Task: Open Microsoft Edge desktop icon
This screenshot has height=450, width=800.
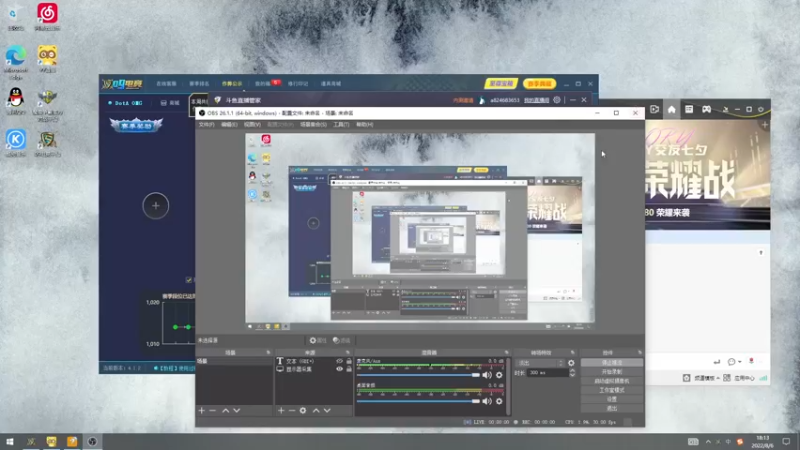Action: (16, 62)
